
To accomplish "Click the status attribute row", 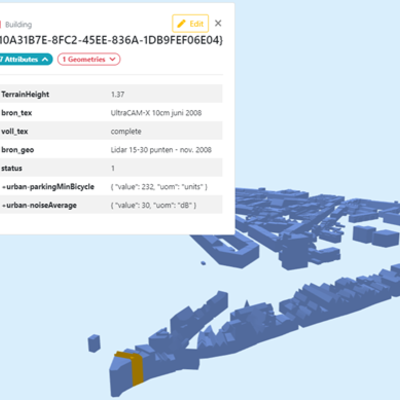I will click(111, 168).
